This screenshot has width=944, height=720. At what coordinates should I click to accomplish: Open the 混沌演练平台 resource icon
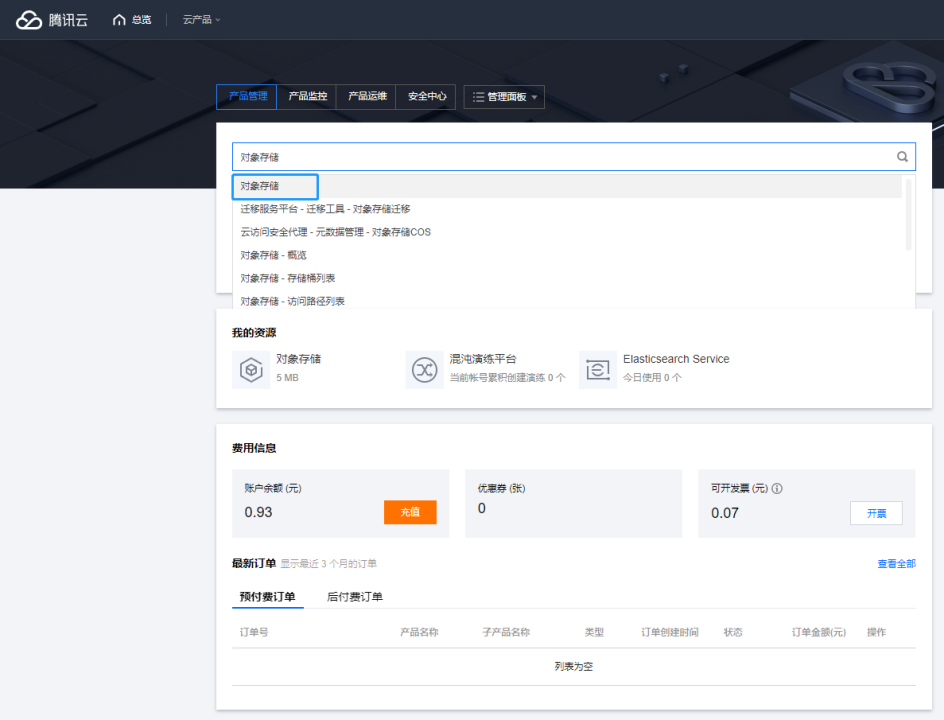point(424,369)
